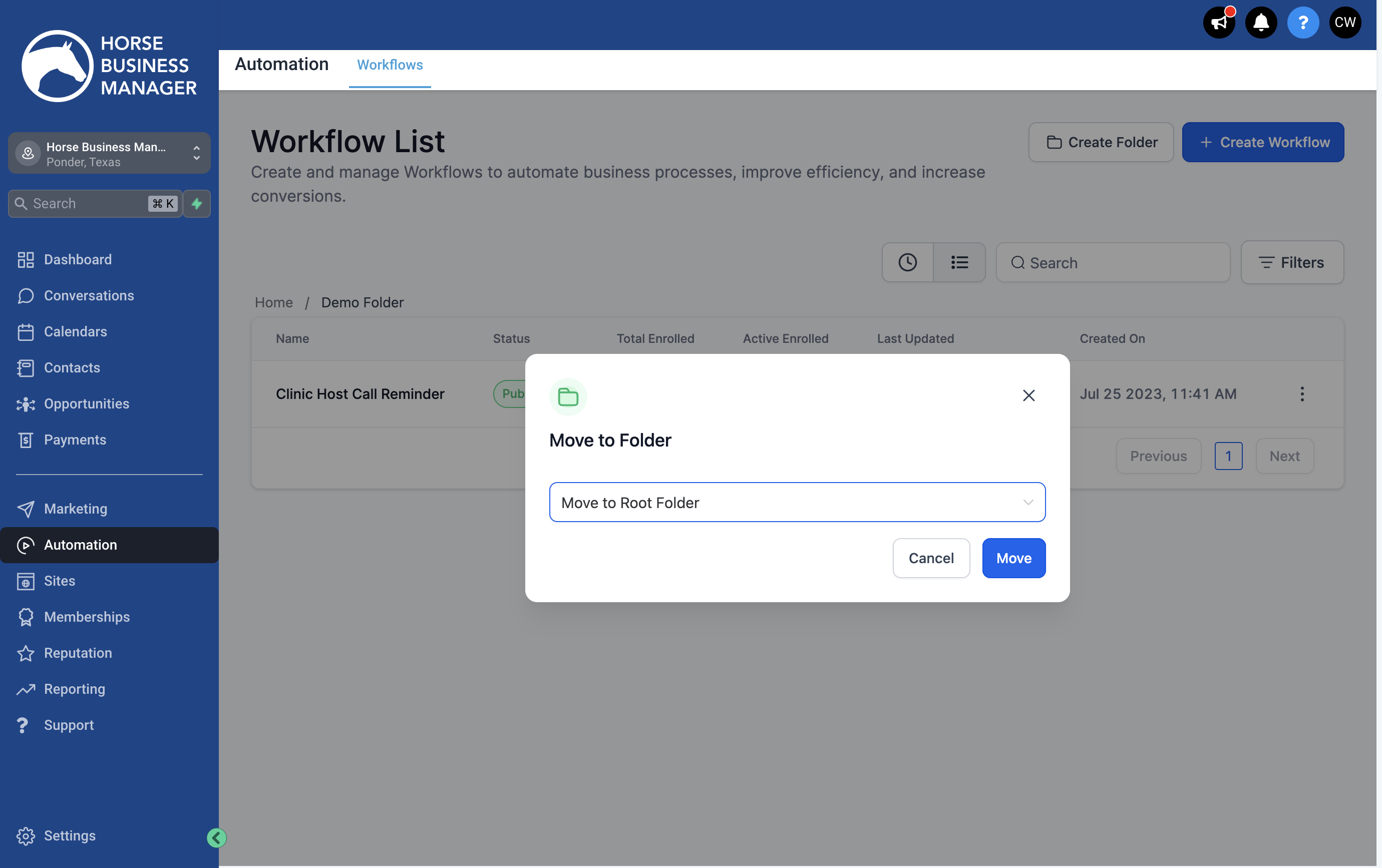
Task: Go to Home in breadcrumb
Action: click(274, 302)
